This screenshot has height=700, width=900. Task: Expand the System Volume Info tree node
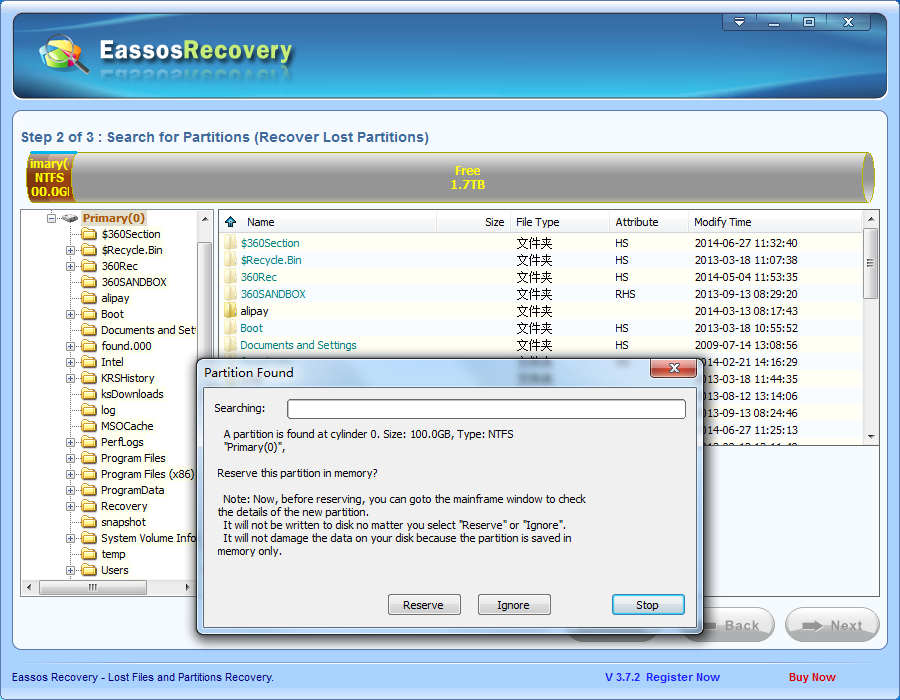pos(70,538)
